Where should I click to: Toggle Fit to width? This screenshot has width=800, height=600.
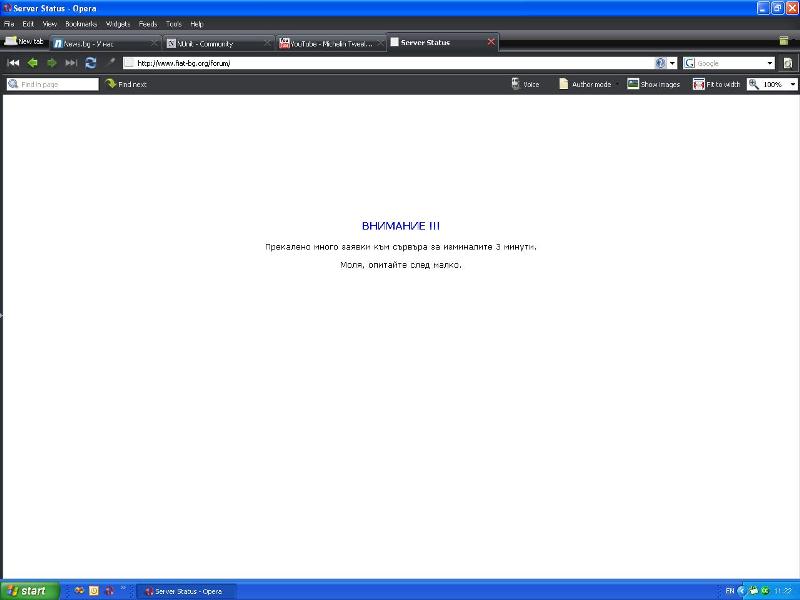click(x=716, y=84)
